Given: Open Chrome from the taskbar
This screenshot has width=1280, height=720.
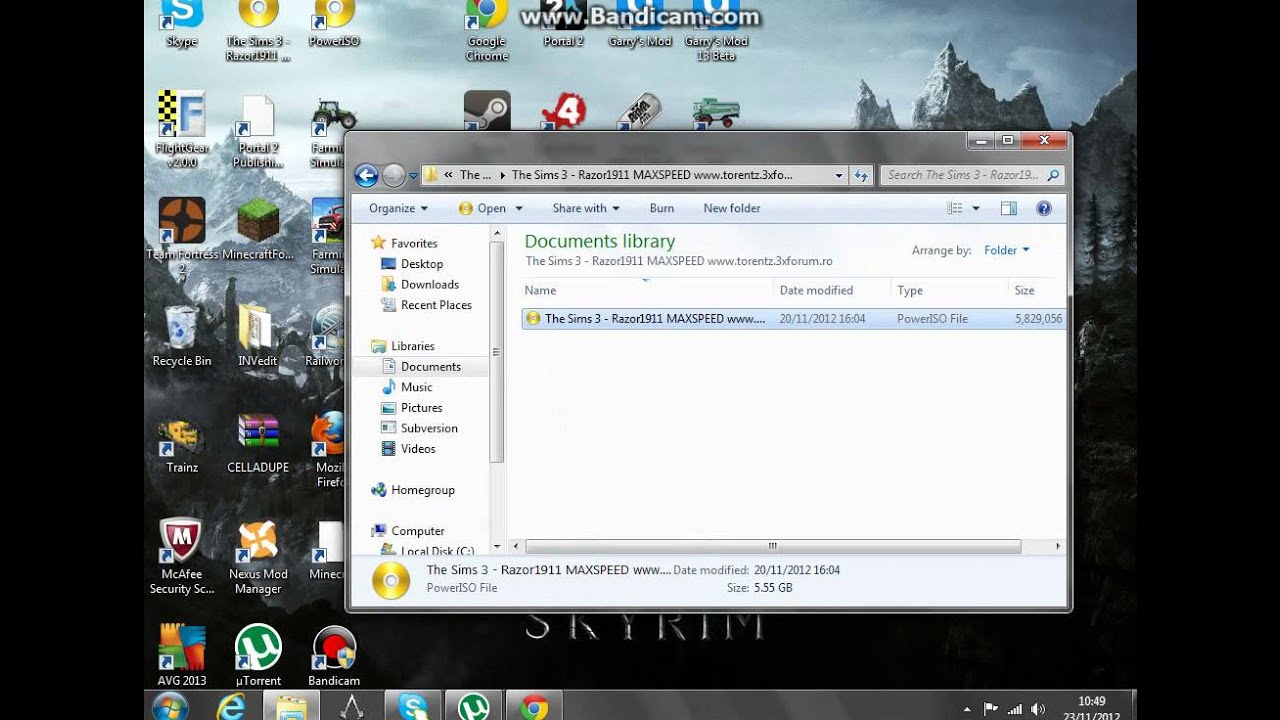Looking at the screenshot, I should 534,706.
